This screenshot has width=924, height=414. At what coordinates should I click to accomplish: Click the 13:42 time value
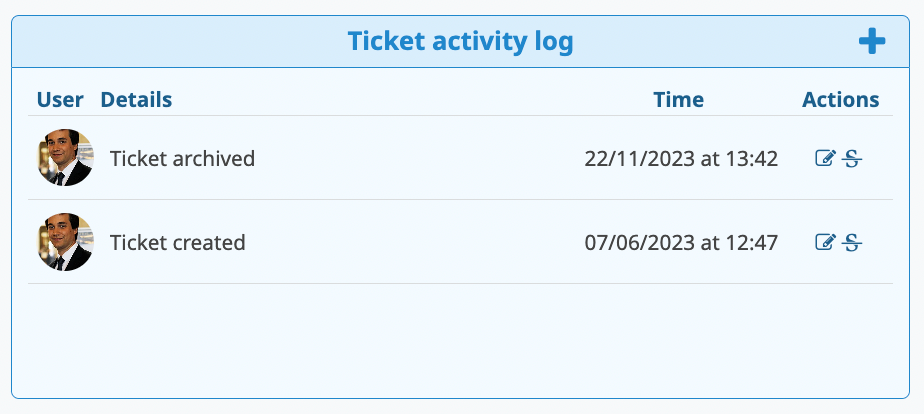click(x=753, y=158)
